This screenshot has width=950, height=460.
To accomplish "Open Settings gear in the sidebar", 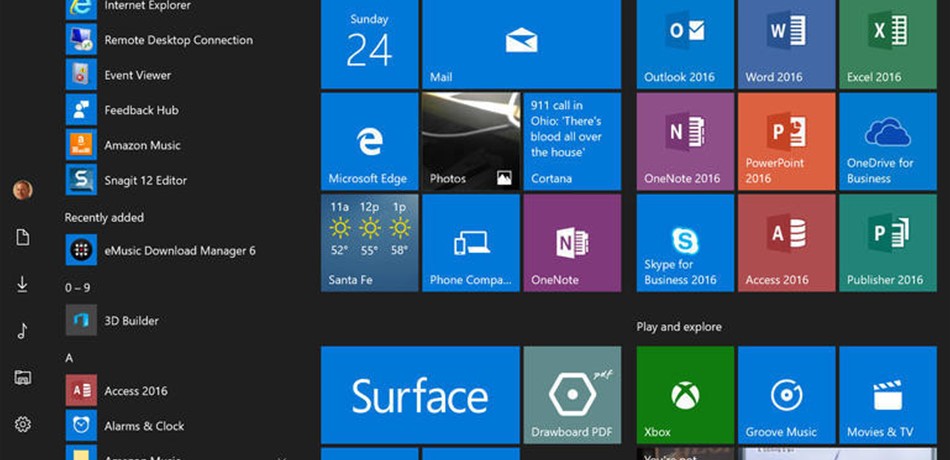I will 22,424.
